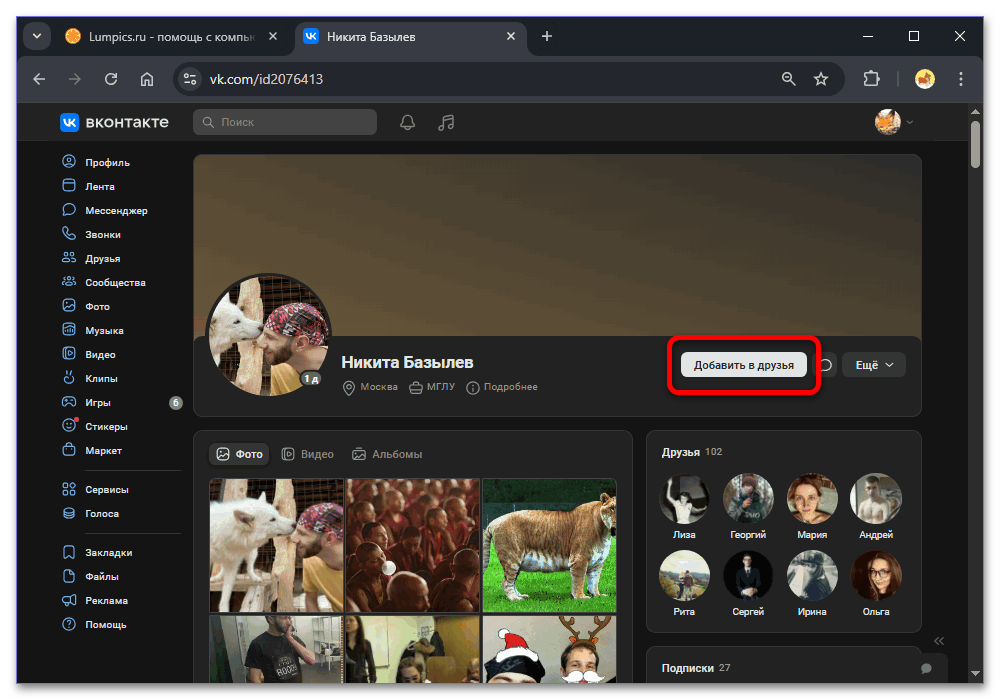Open the Фото sidebar section
Image resolution: width=1000 pixels, height=700 pixels.
[86, 306]
